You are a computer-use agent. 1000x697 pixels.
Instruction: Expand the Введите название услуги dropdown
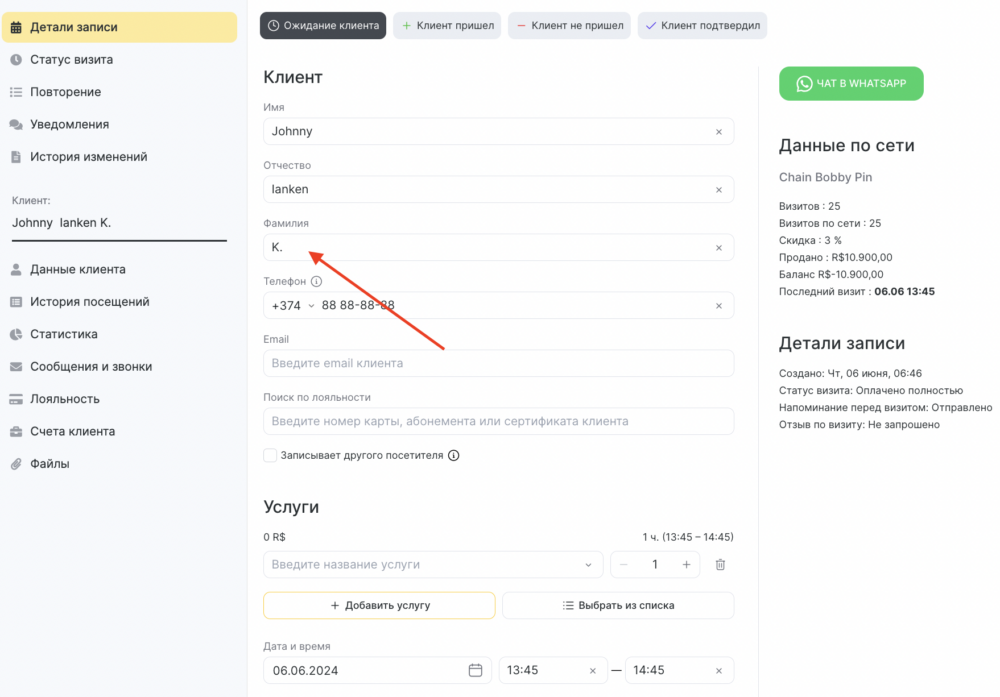(588, 565)
